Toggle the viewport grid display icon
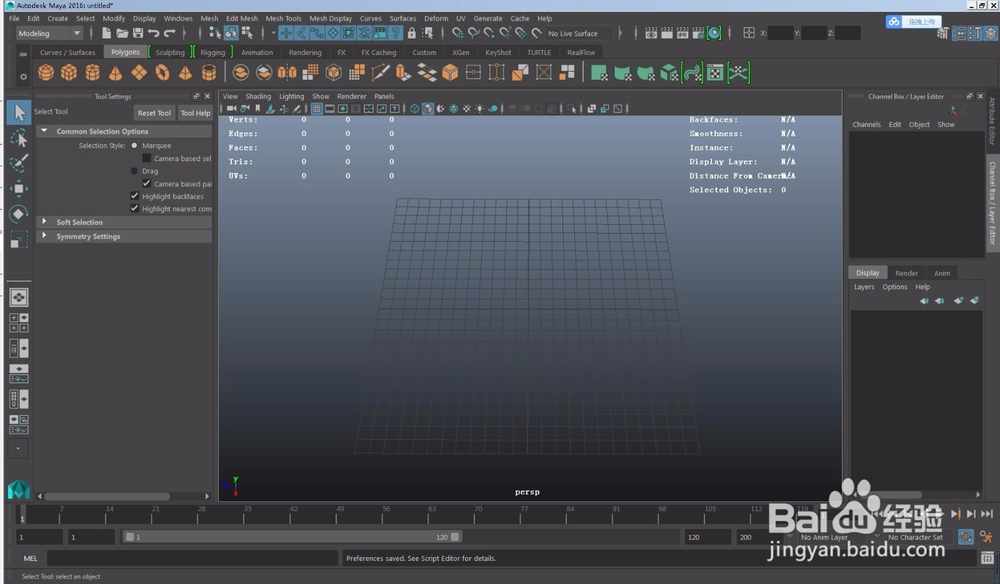This screenshot has width=1000, height=584. pos(316,109)
